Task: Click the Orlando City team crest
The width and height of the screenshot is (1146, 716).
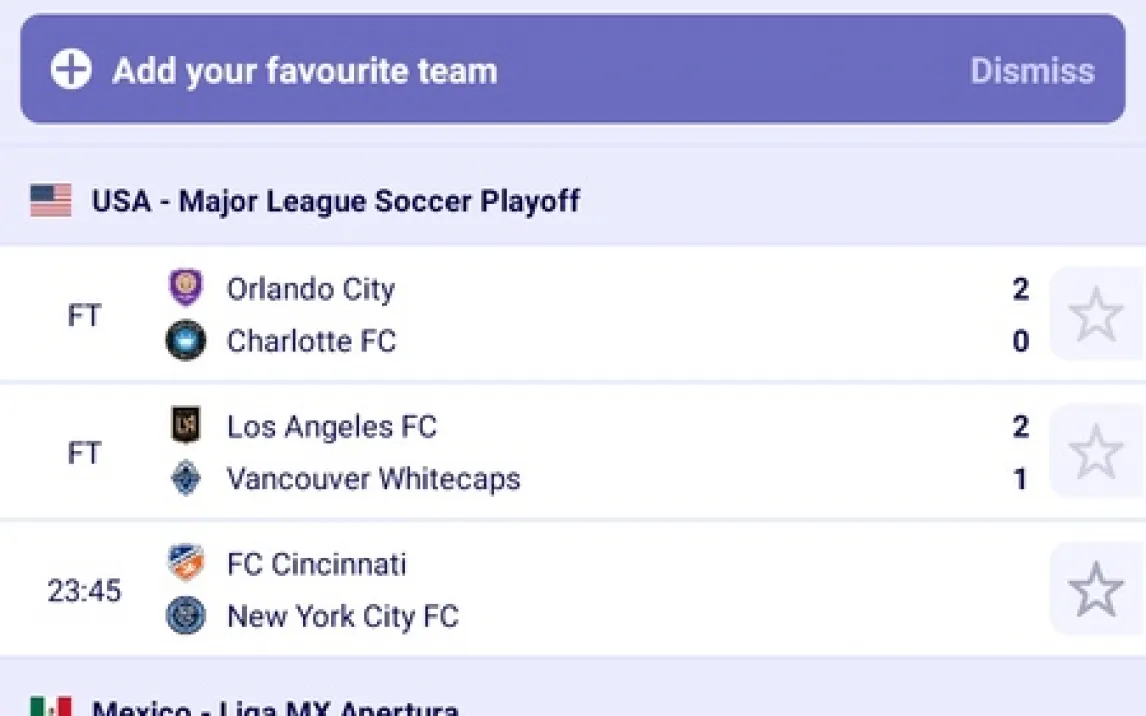Action: pos(186,288)
